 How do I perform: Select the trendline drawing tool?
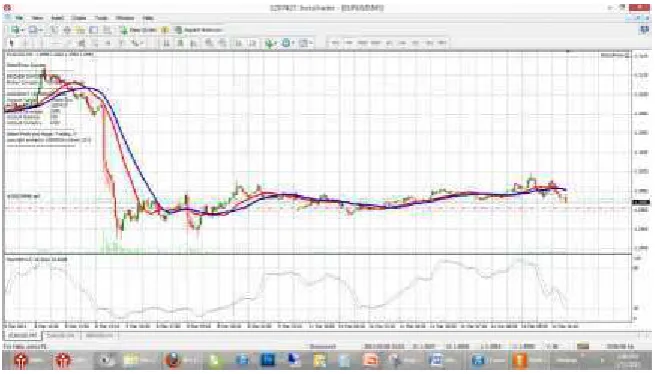tap(68, 43)
